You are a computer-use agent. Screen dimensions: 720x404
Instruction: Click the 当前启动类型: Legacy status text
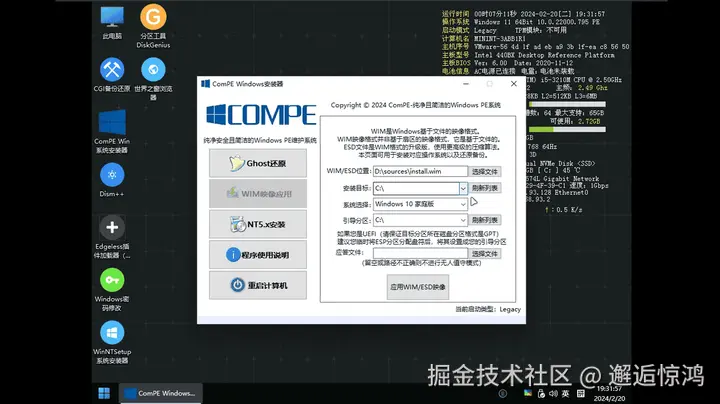point(488,309)
